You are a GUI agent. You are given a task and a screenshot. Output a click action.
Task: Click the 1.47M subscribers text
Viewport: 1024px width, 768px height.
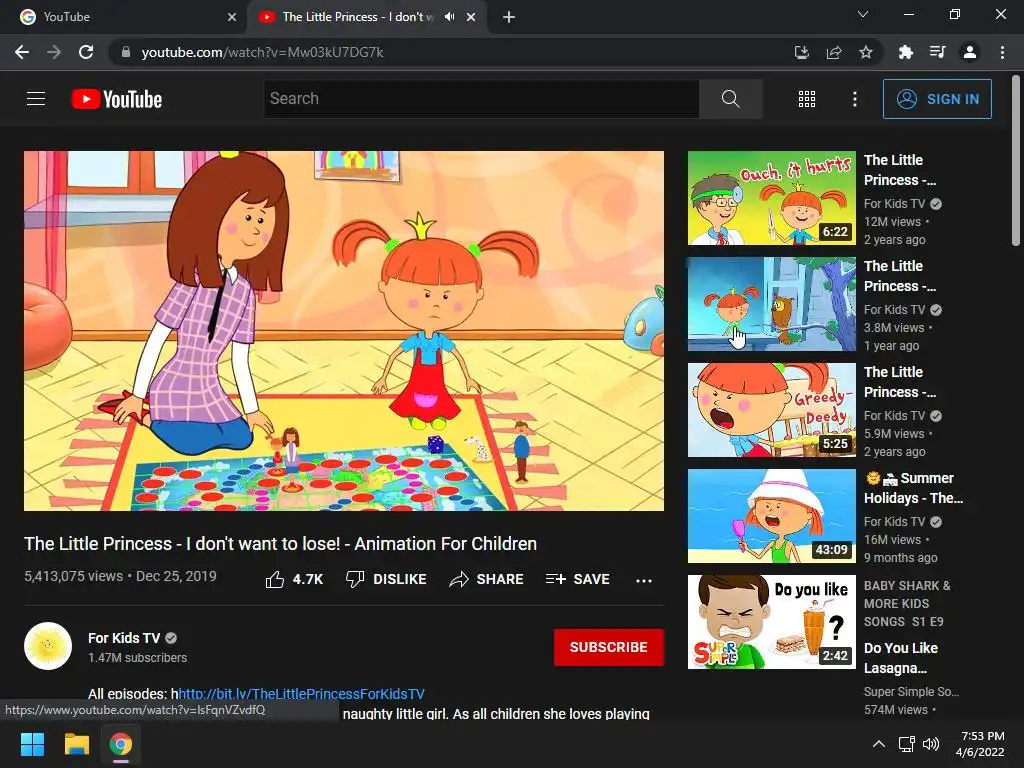click(137, 658)
